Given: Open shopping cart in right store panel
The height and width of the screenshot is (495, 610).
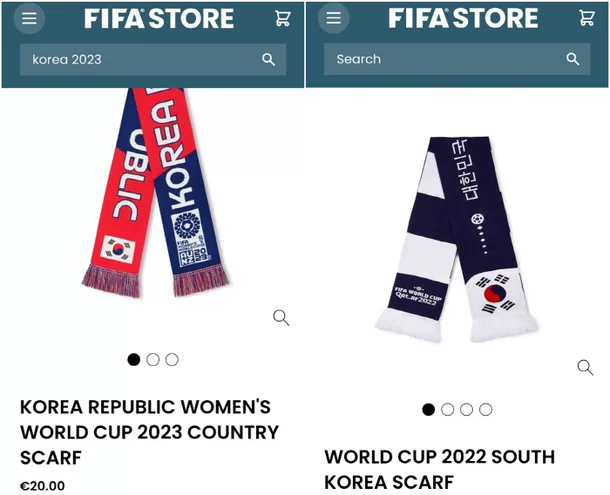Looking at the screenshot, I should point(586,19).
